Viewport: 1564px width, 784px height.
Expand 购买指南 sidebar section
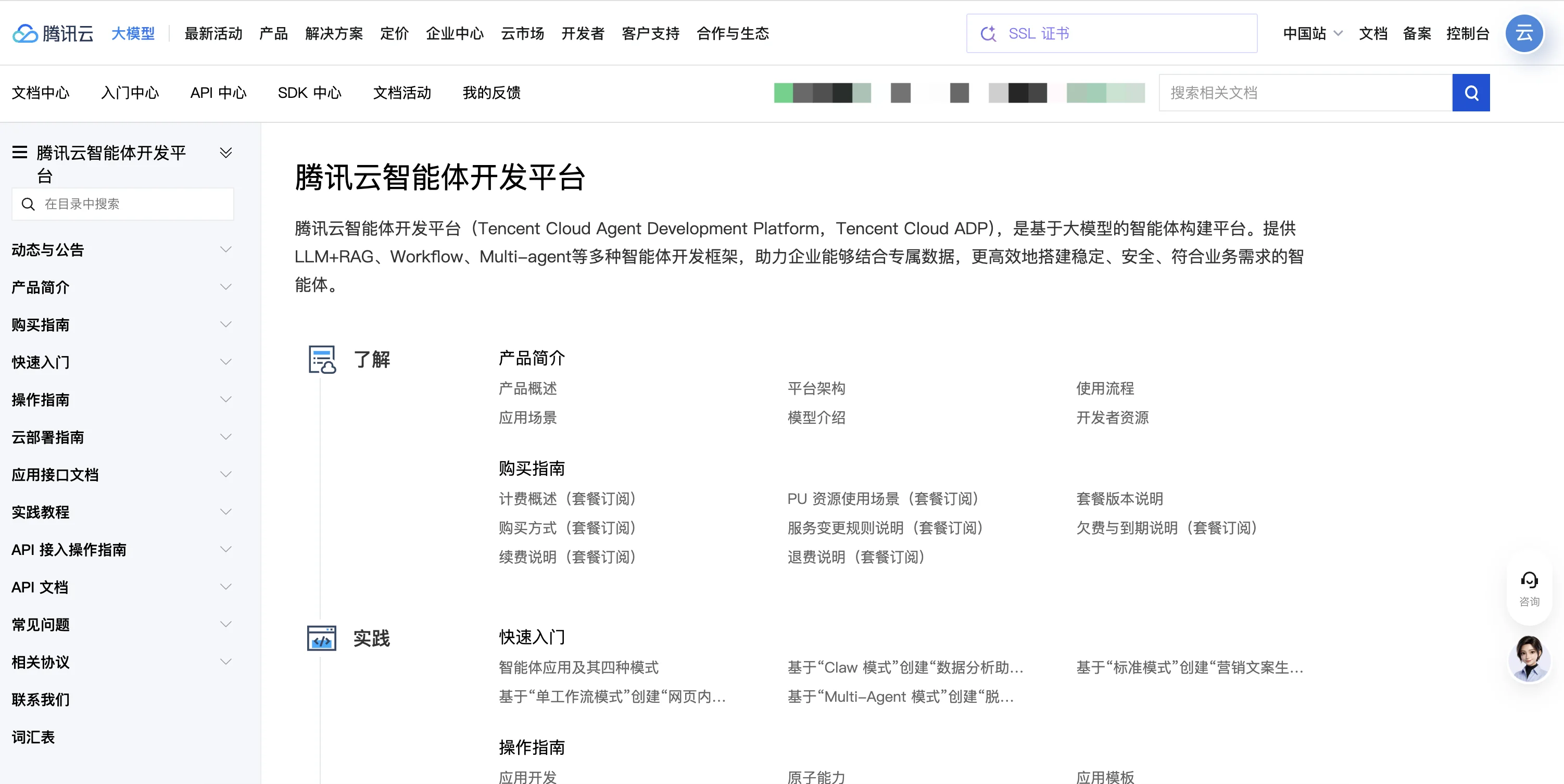pos(226,324)
